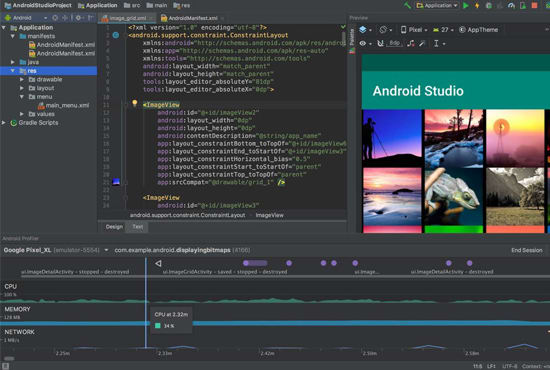Collapse the menu folder
Screen dimensions: 550x370
pos(22,96)
